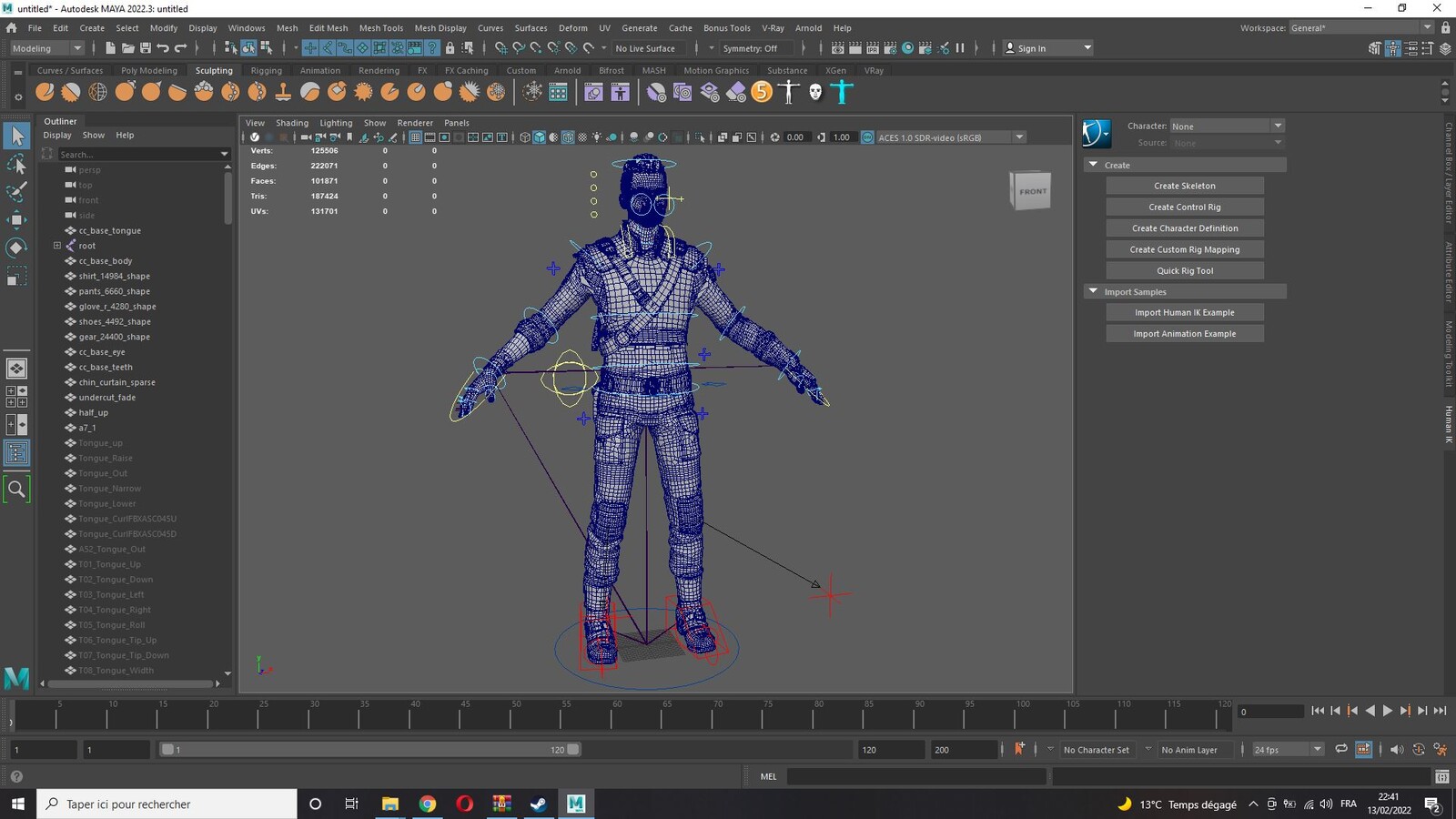The height and width of the screenshot is (819, 1456).
Task: Click the Import Human IK Example button
Action: [x=1185, y=313]
